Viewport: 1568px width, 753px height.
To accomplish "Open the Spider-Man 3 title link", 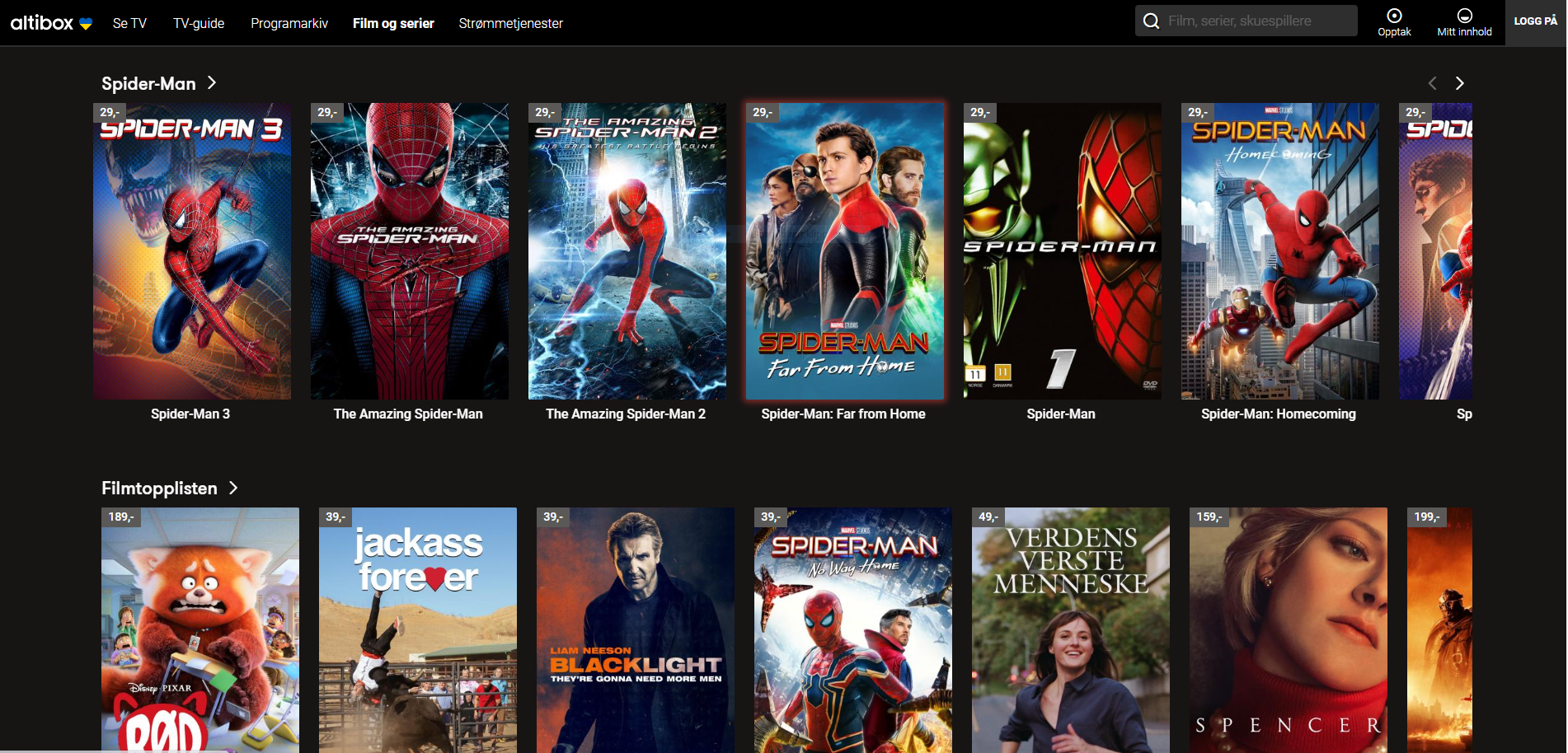I will (x=190, y=414).
